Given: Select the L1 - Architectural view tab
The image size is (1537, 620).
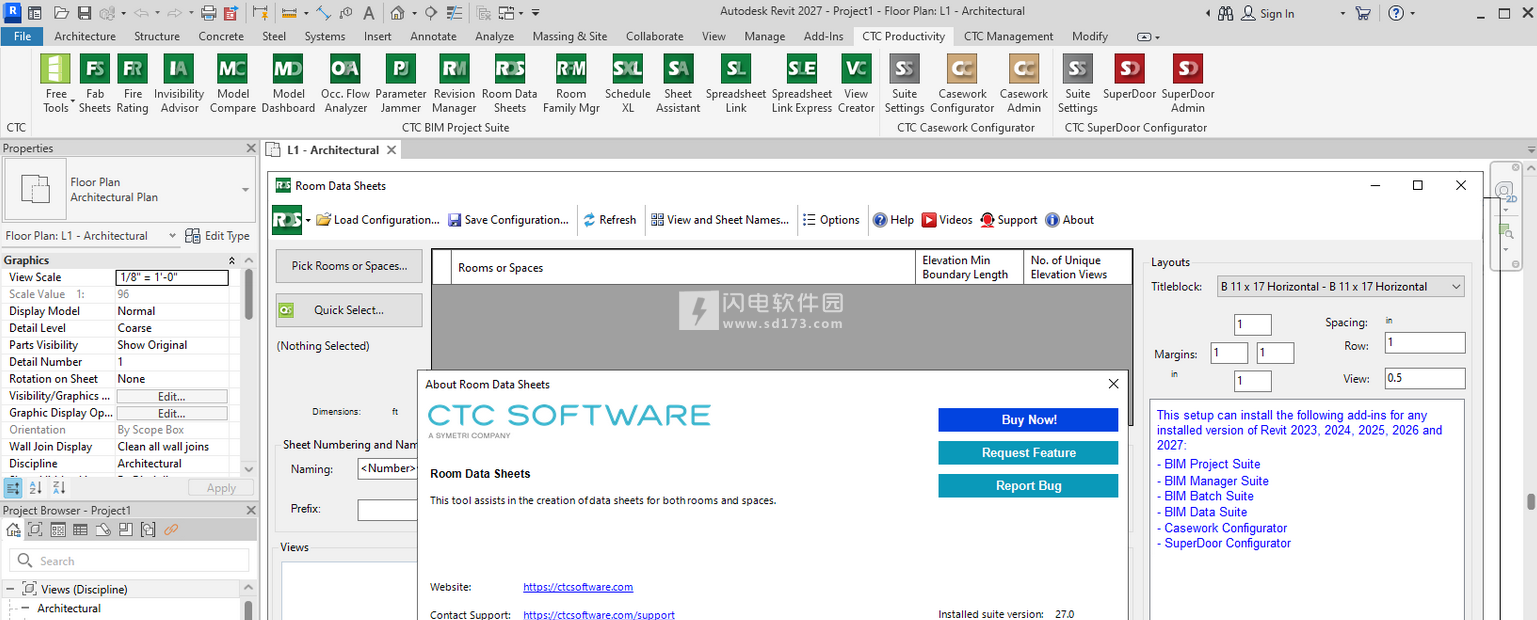Looking at the screenshot, I should pyautogui.click(x=333, y=150).
